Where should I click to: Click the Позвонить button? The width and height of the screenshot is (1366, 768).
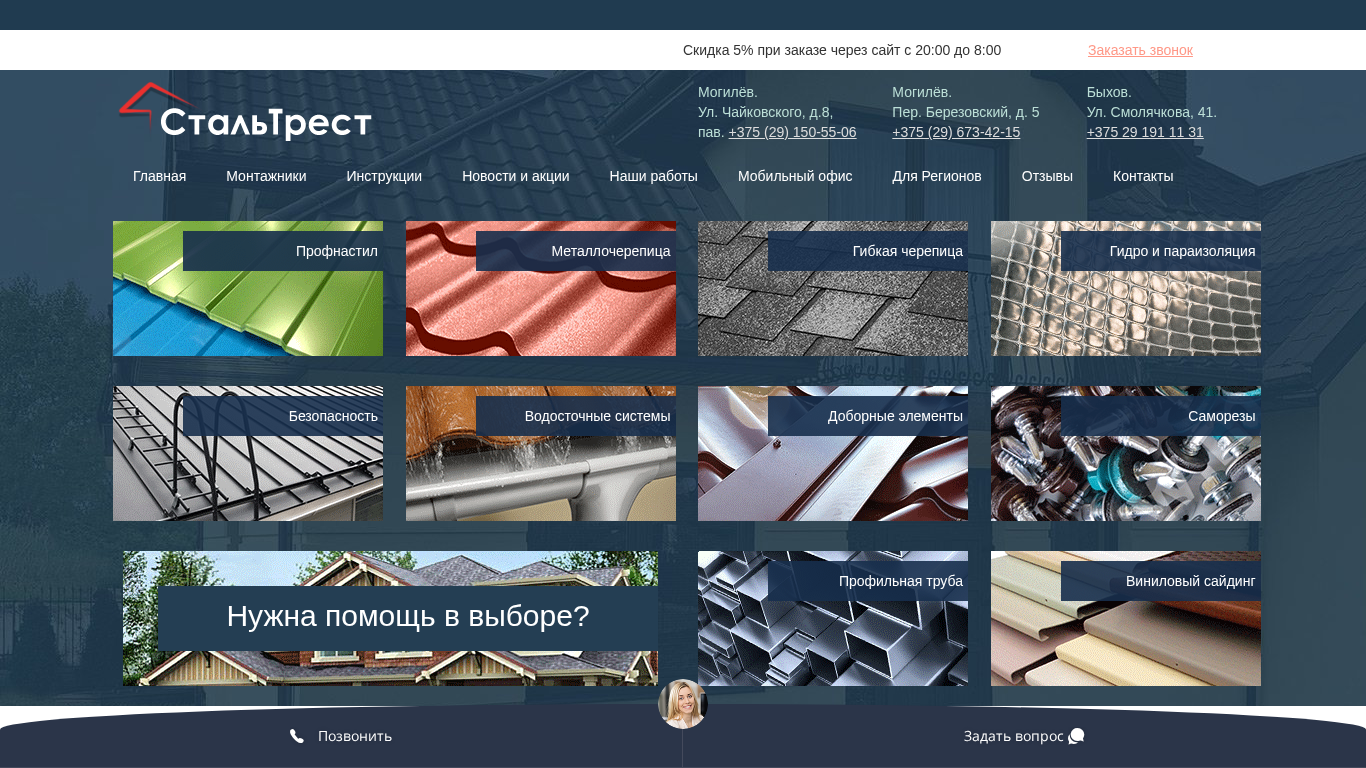[x=341, y=737]
